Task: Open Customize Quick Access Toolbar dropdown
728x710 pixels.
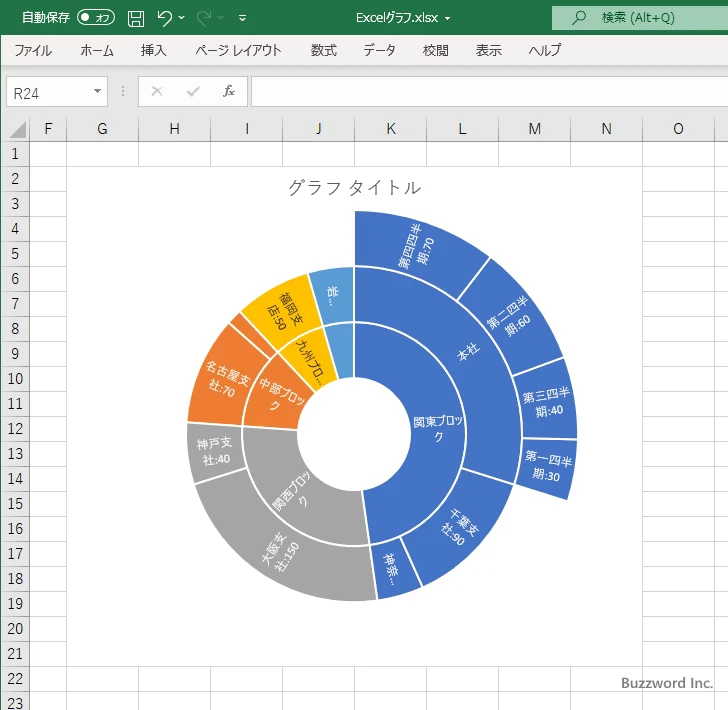Action: 242,18
